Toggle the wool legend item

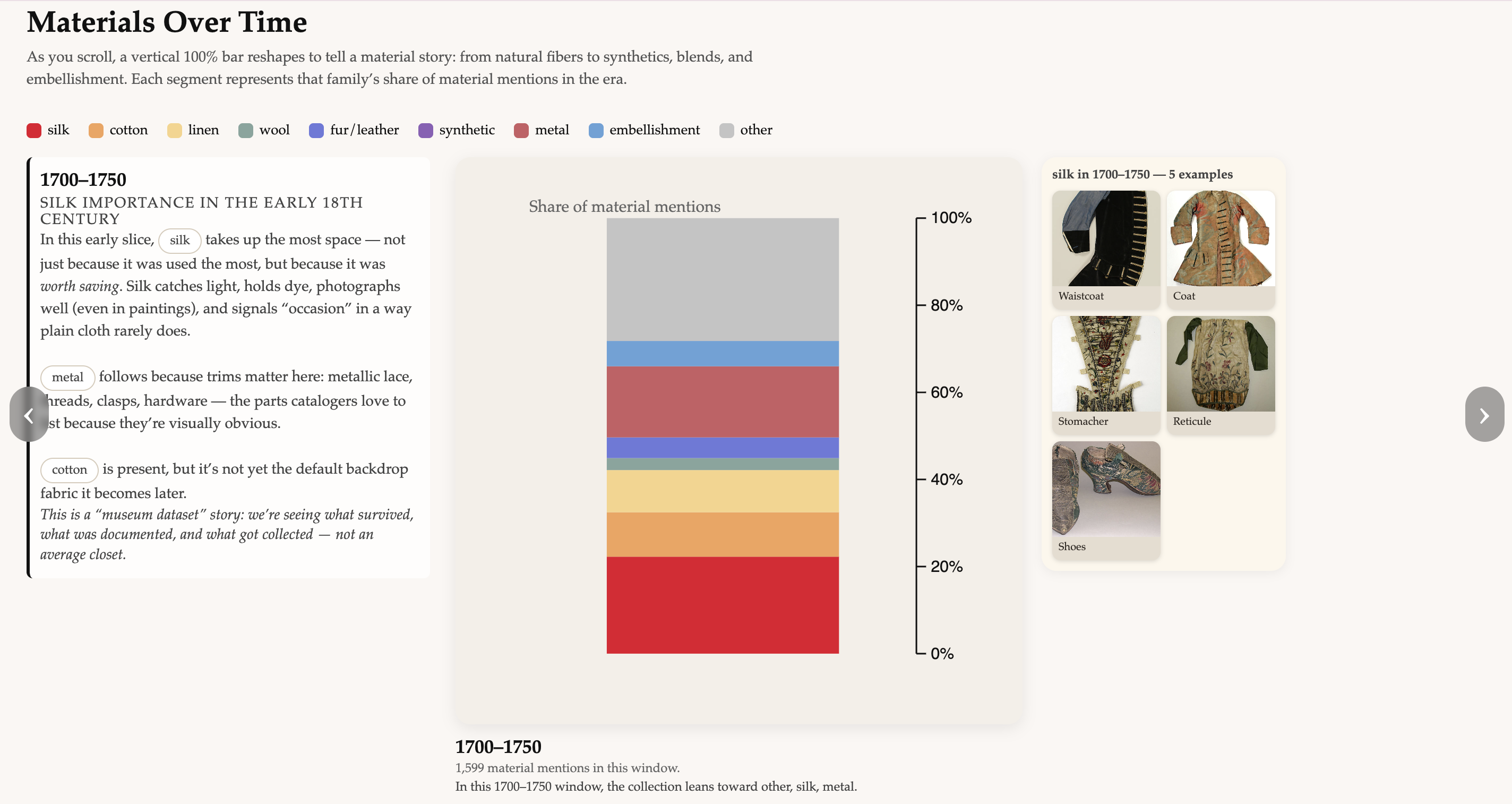pyautogui.click(x=264, y=131)
